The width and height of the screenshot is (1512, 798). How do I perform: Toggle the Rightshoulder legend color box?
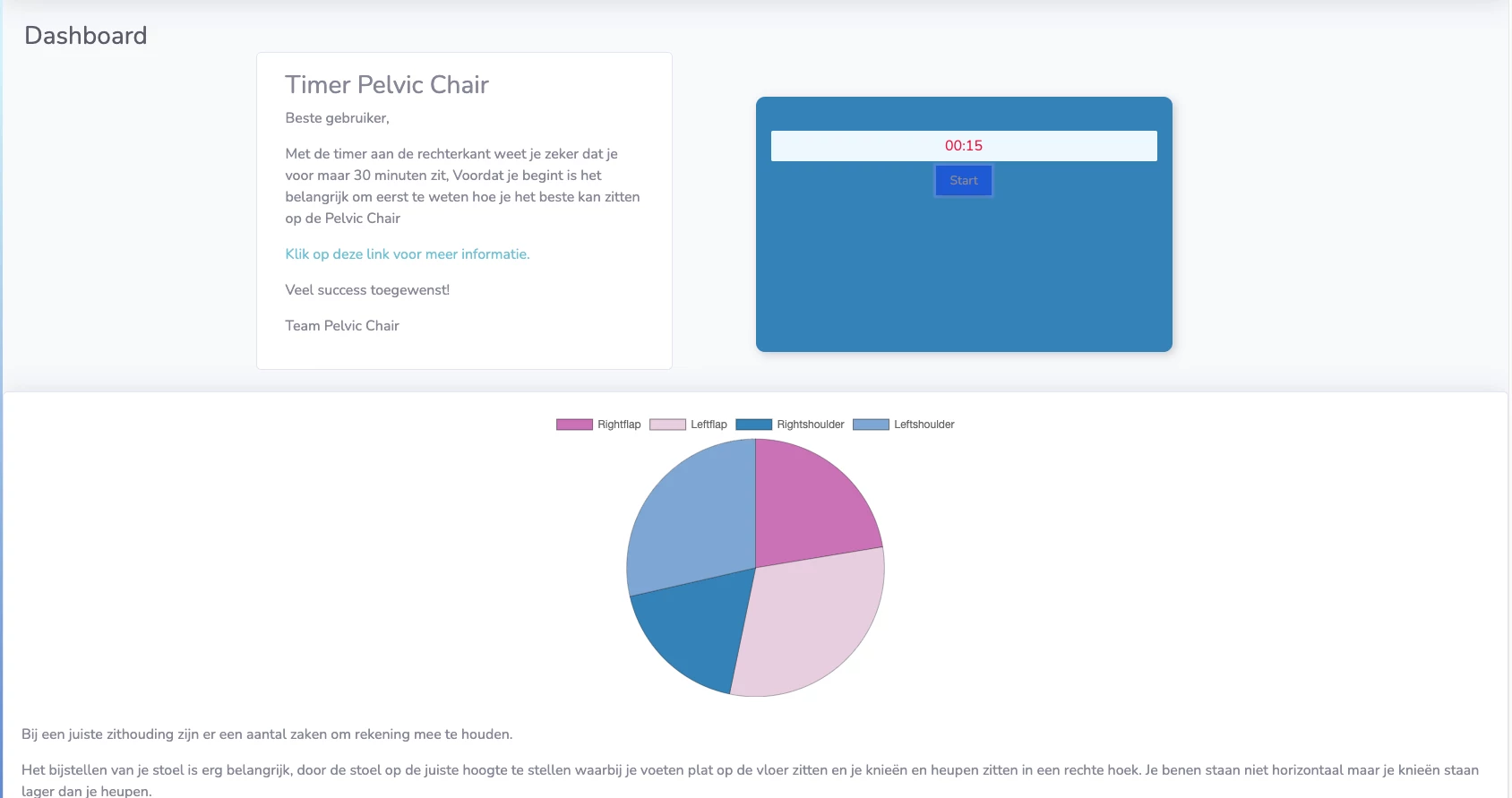[753, 425]
